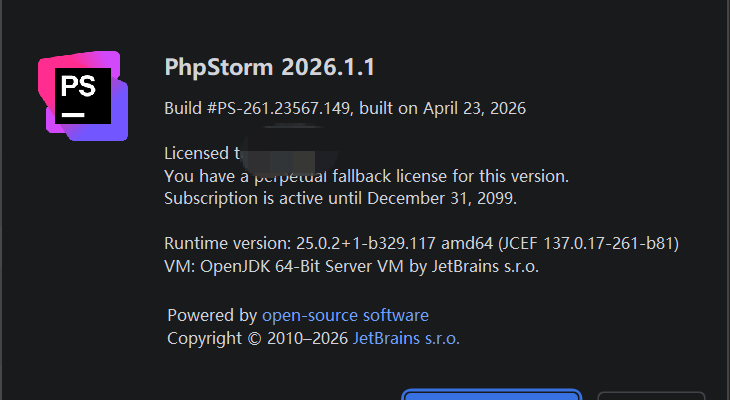
Task: Click the 'Powered by' text
Action: point(212,315)
